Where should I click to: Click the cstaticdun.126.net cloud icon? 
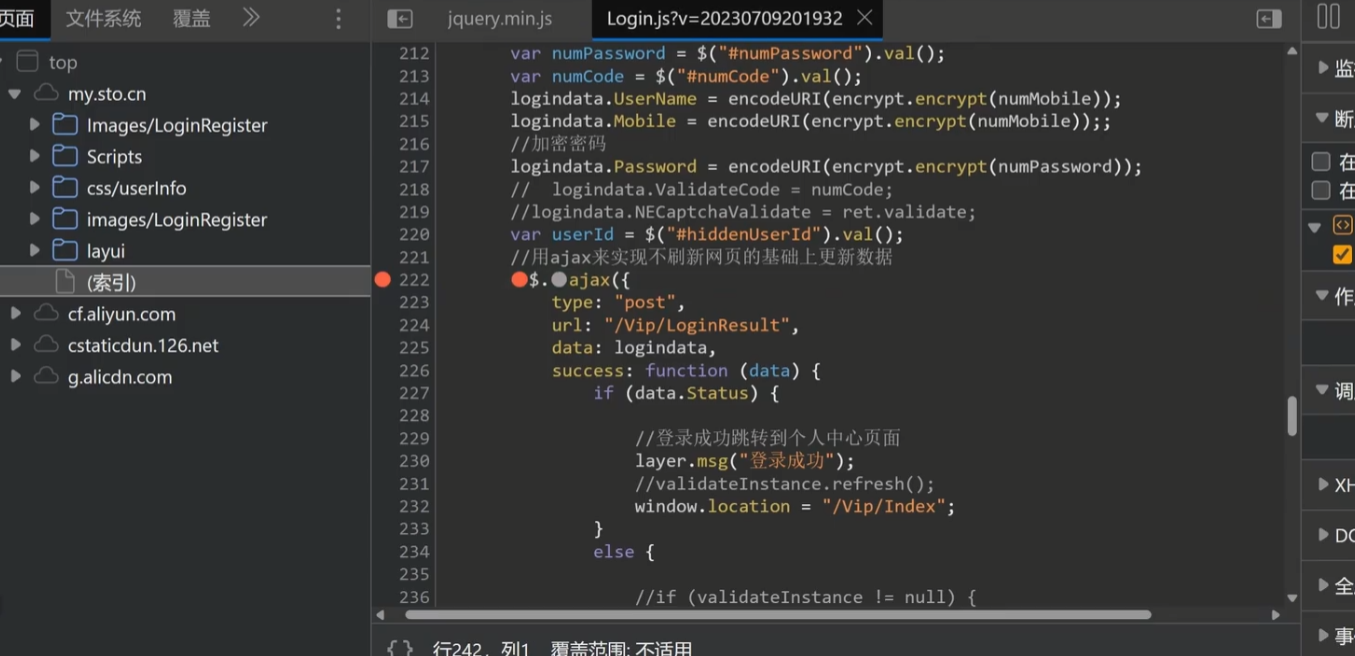tap(46, 345)
